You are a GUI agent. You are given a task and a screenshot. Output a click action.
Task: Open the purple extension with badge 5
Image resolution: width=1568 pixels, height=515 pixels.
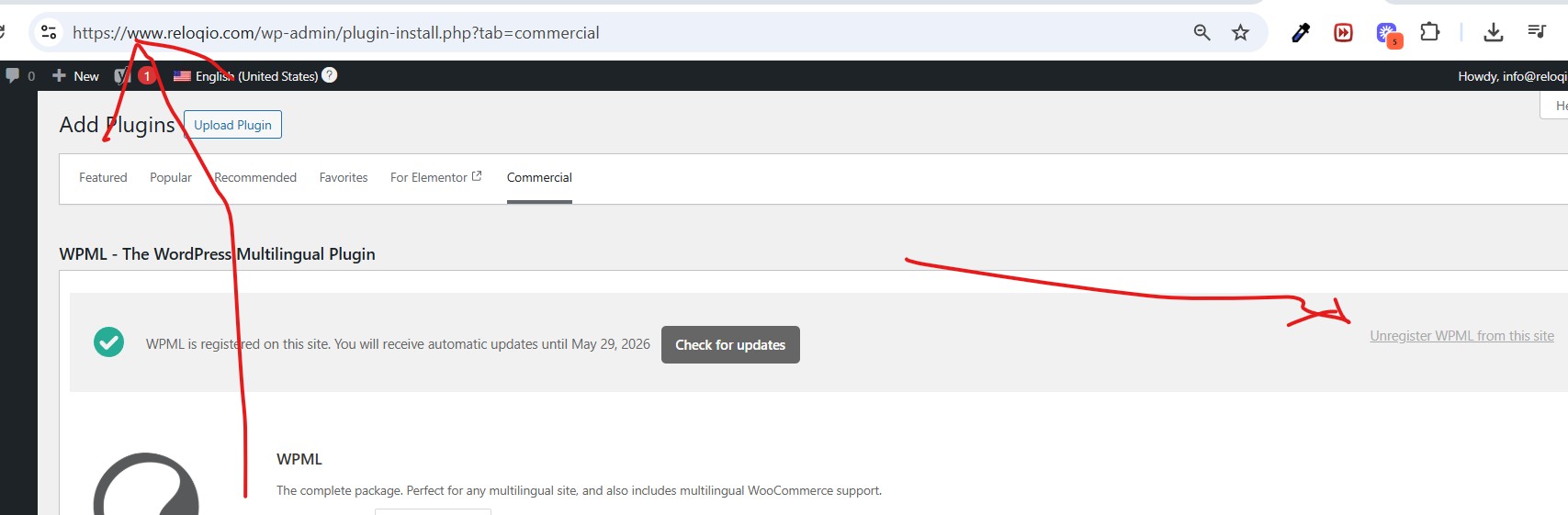pos(1389,35)
